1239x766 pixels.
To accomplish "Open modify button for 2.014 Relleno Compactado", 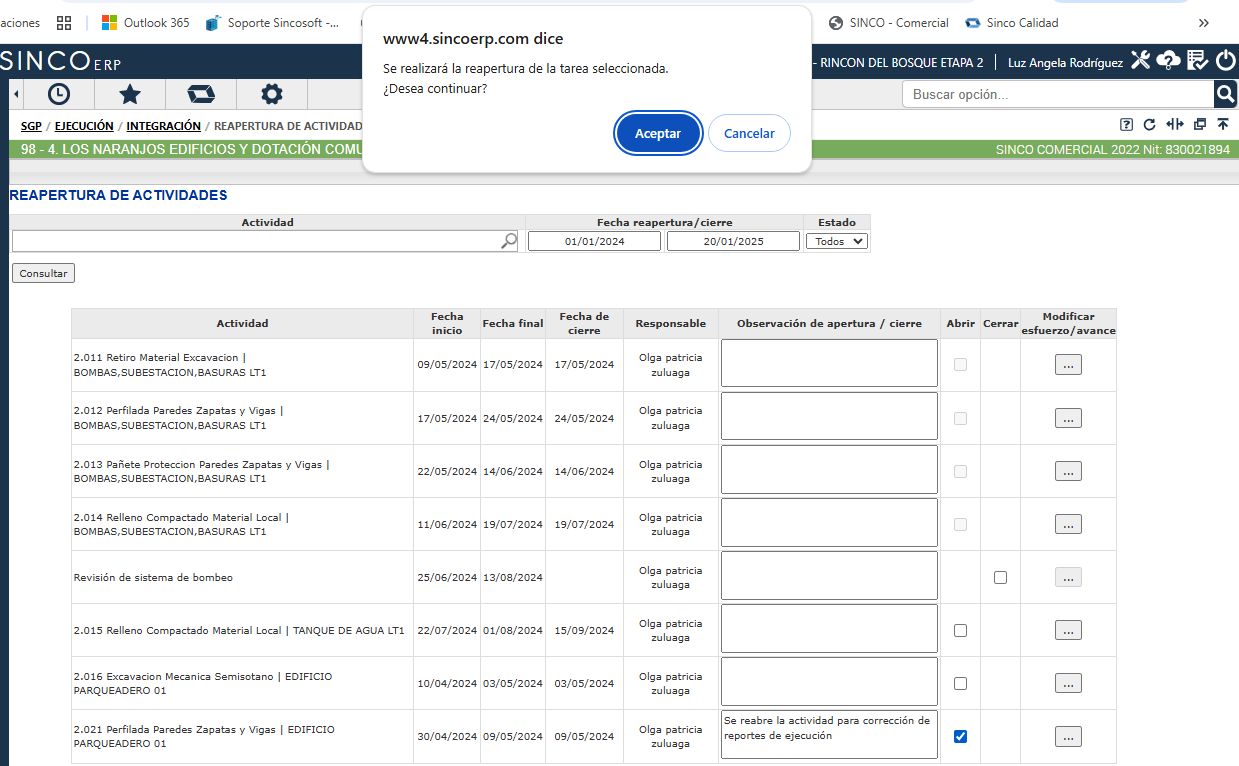I will (1068, 524).
